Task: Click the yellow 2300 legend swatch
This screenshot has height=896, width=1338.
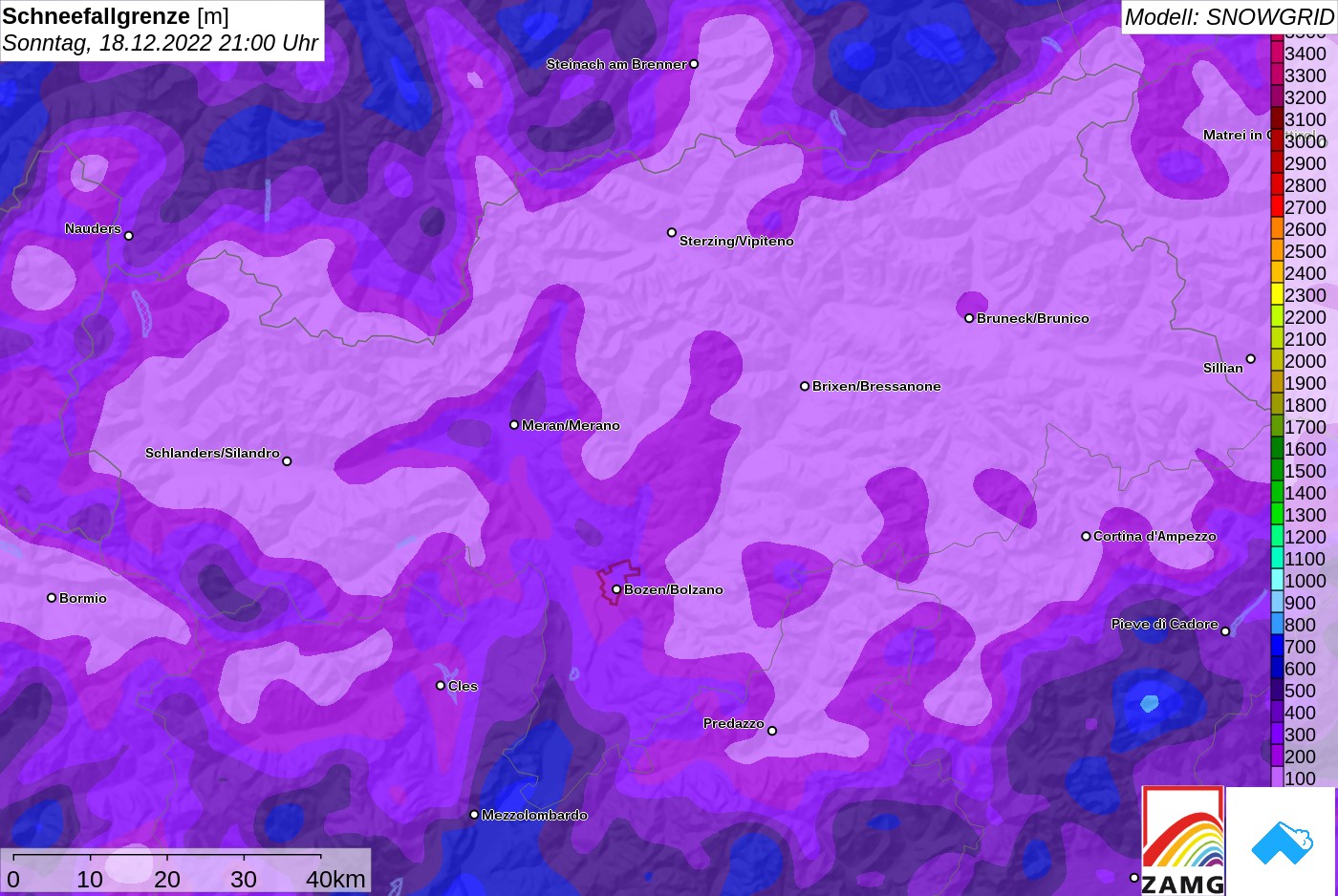Action: pos(1277,294)
